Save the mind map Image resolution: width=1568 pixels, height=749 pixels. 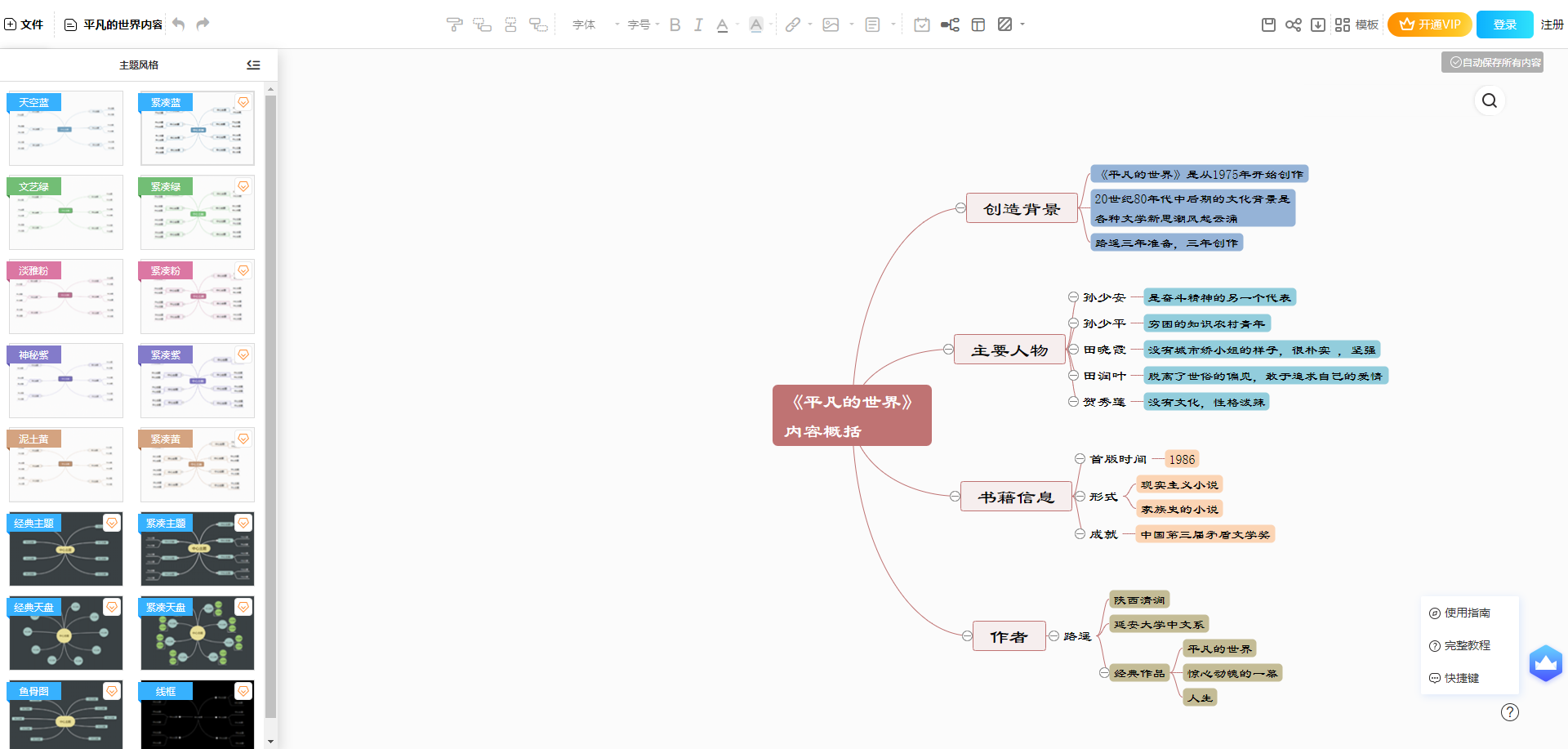1268,25
